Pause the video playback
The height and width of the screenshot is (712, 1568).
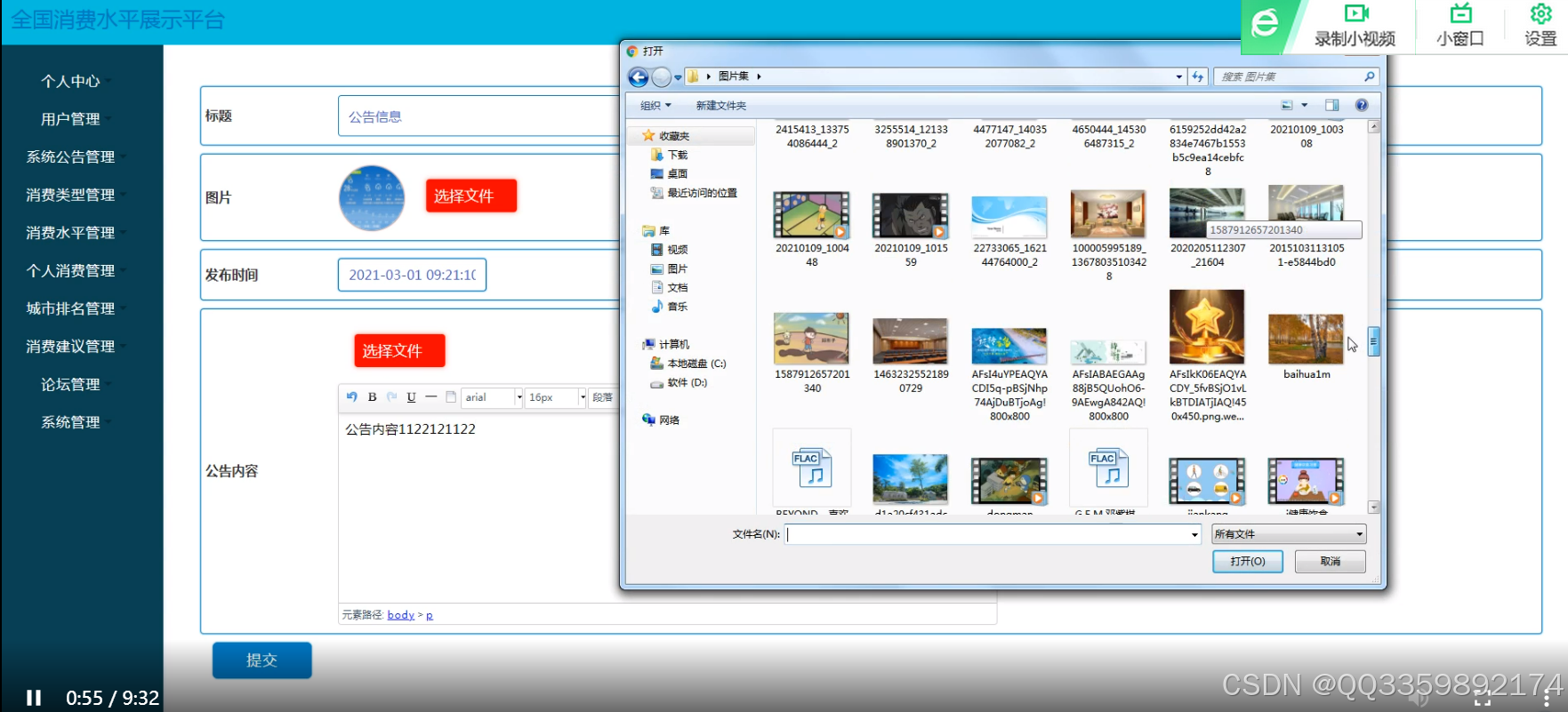(34, 698)
